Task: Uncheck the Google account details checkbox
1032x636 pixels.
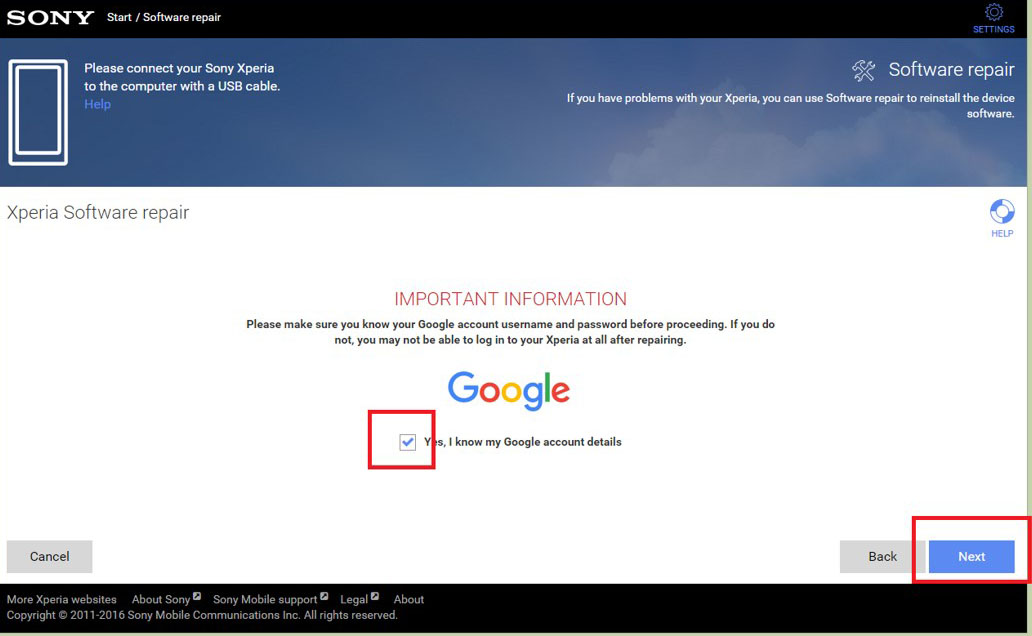Action: (x=407, y=442)
